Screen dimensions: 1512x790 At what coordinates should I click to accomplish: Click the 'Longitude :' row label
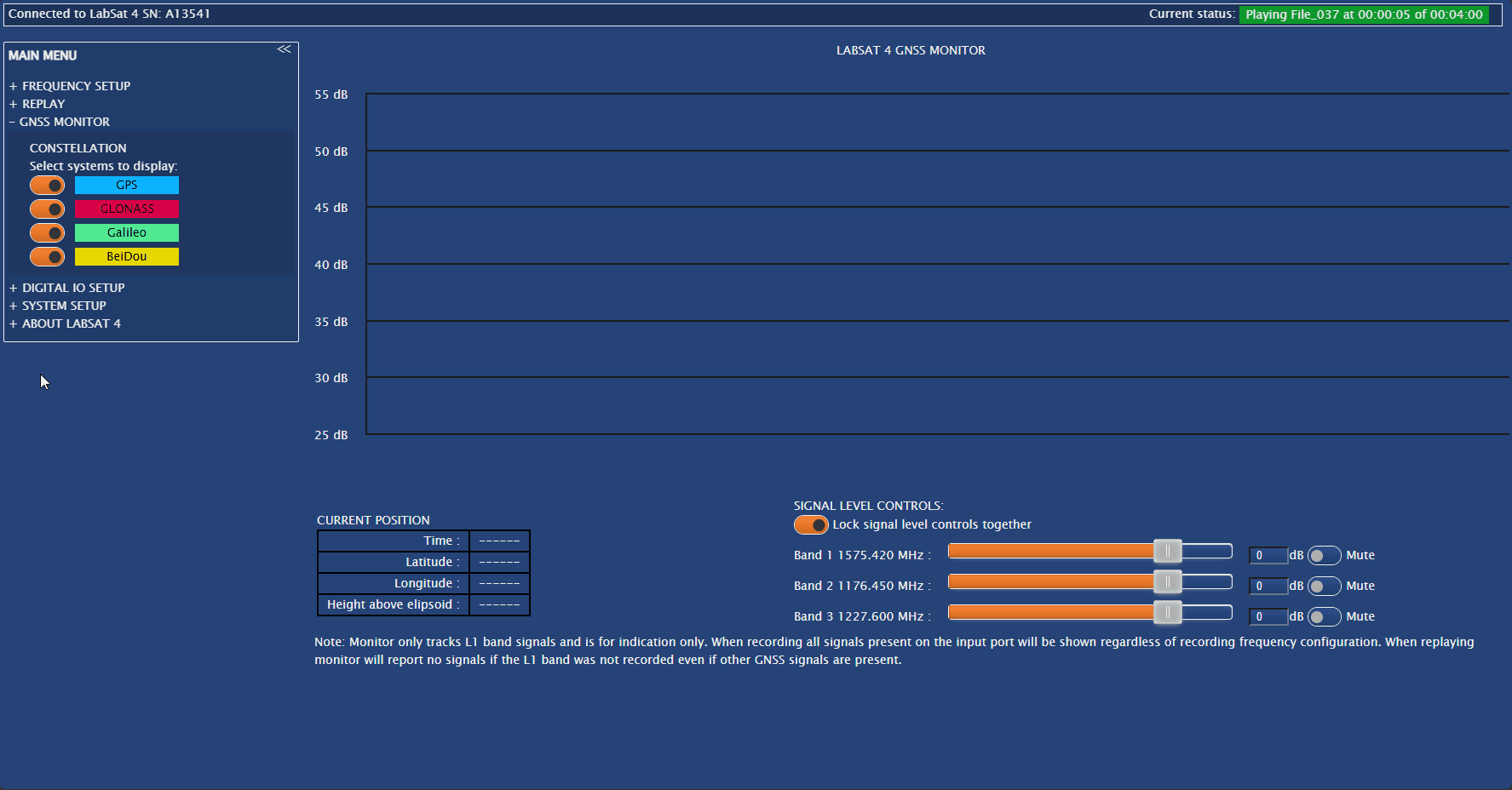[x=427, y=583]
